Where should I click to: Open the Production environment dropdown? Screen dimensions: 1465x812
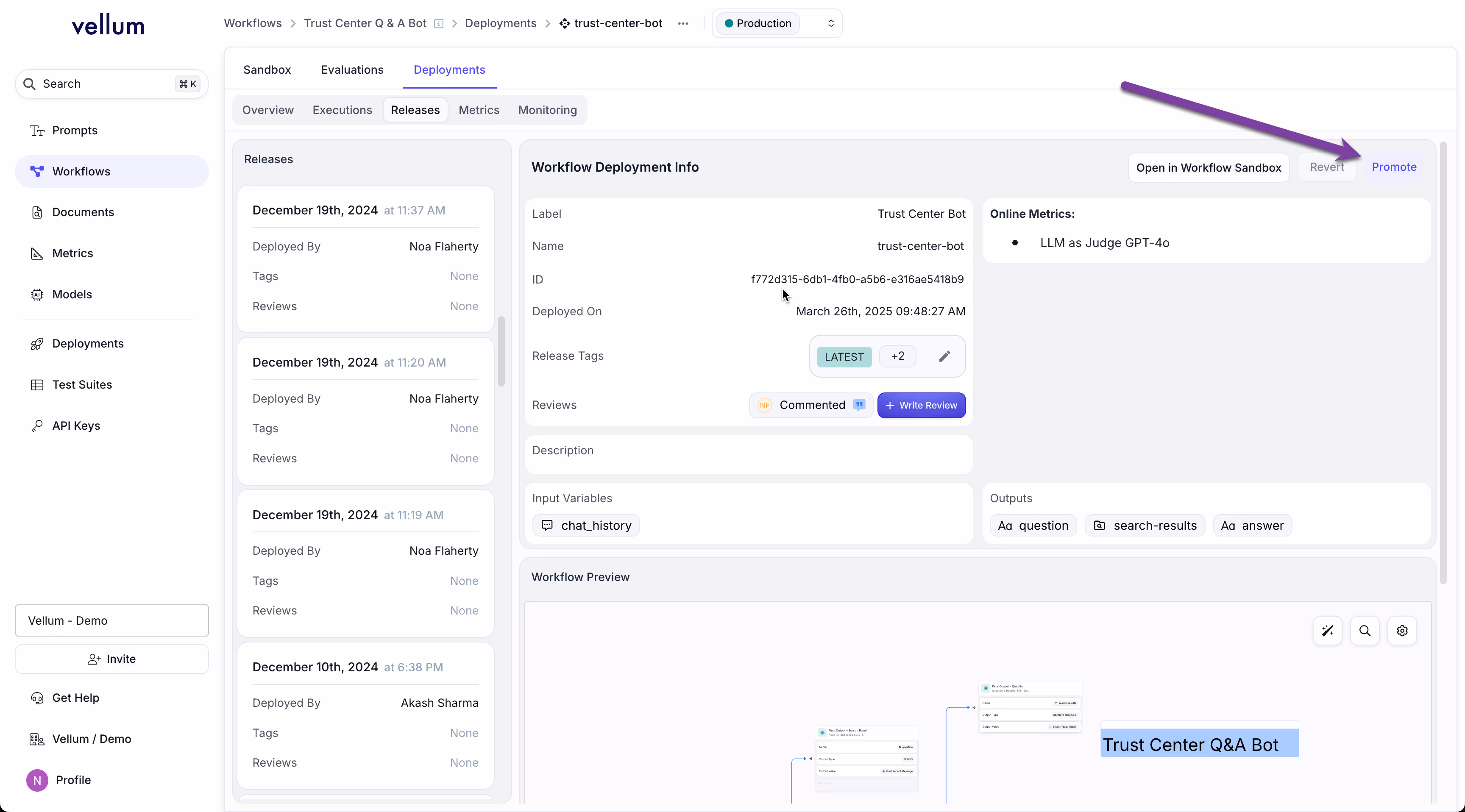pos(776,23)
